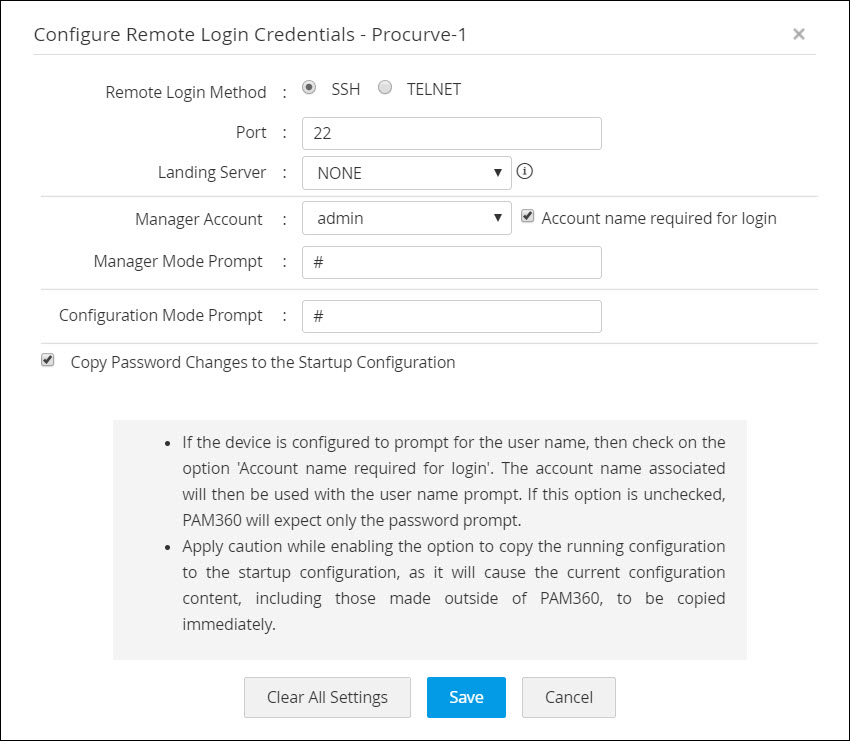Edit the Configuration Mode Prompt field
This screenshot has height=741, width=850.
point(451,316)
